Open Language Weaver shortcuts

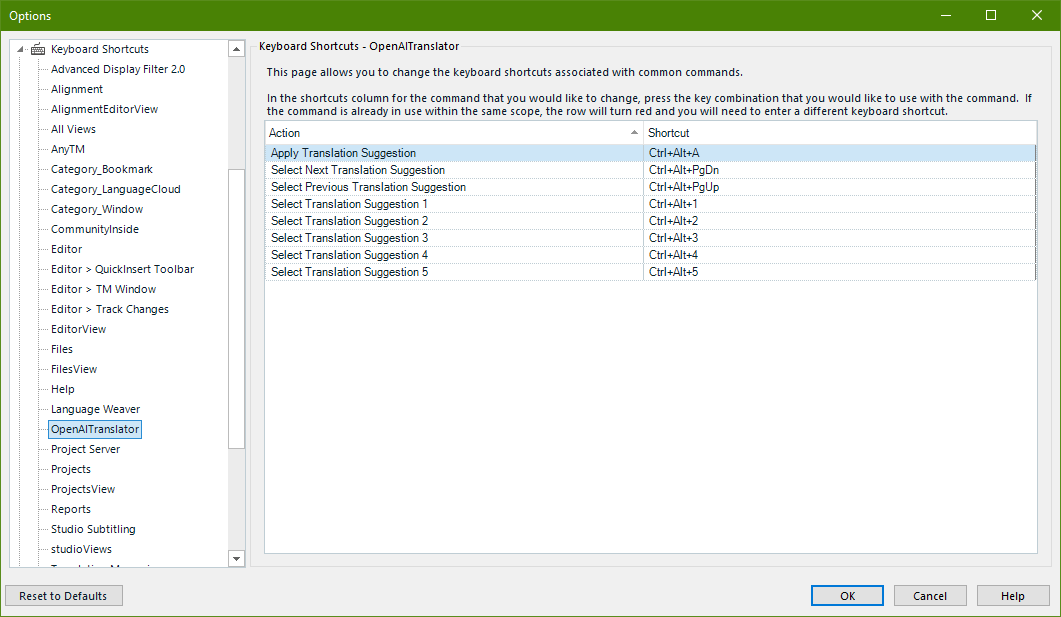click(x=95, y=409)
